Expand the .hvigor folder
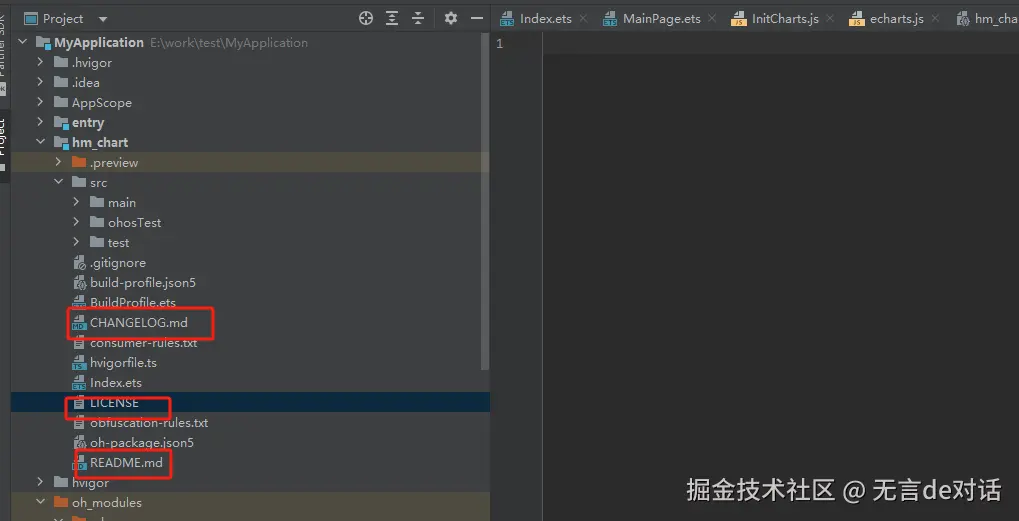Screen dimensions: 1019x521 click(x=40, y=63)
